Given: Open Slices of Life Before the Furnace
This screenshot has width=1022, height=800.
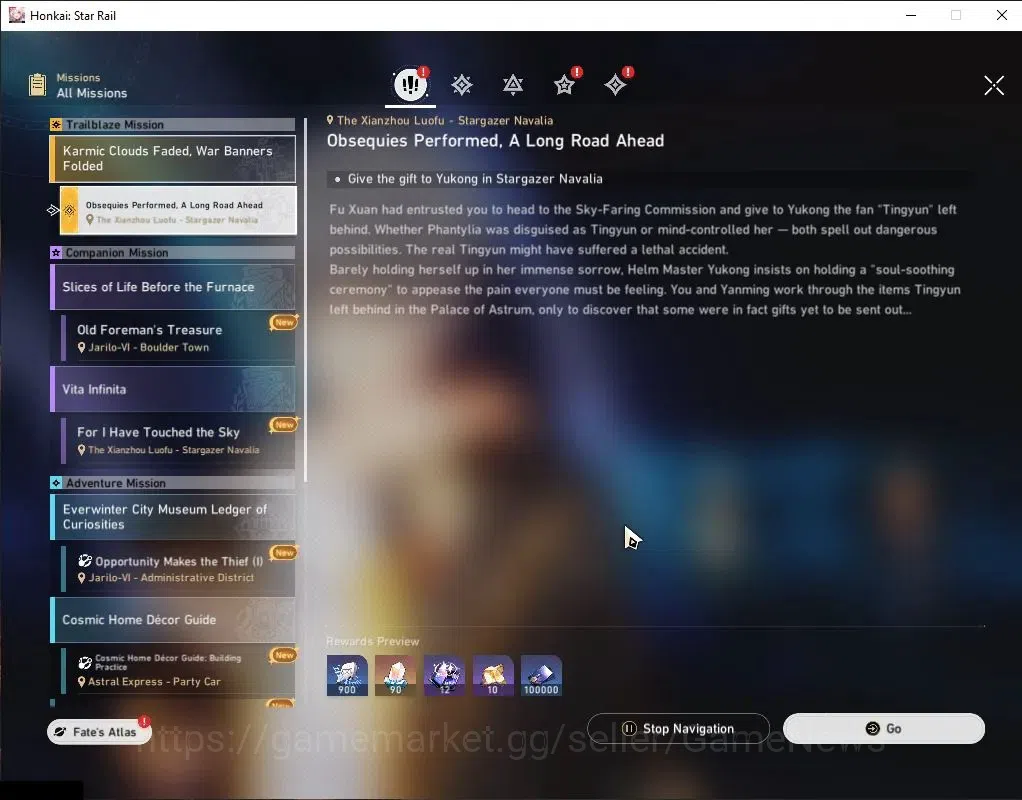Looking at the screenshot, I should coord(173,287).
